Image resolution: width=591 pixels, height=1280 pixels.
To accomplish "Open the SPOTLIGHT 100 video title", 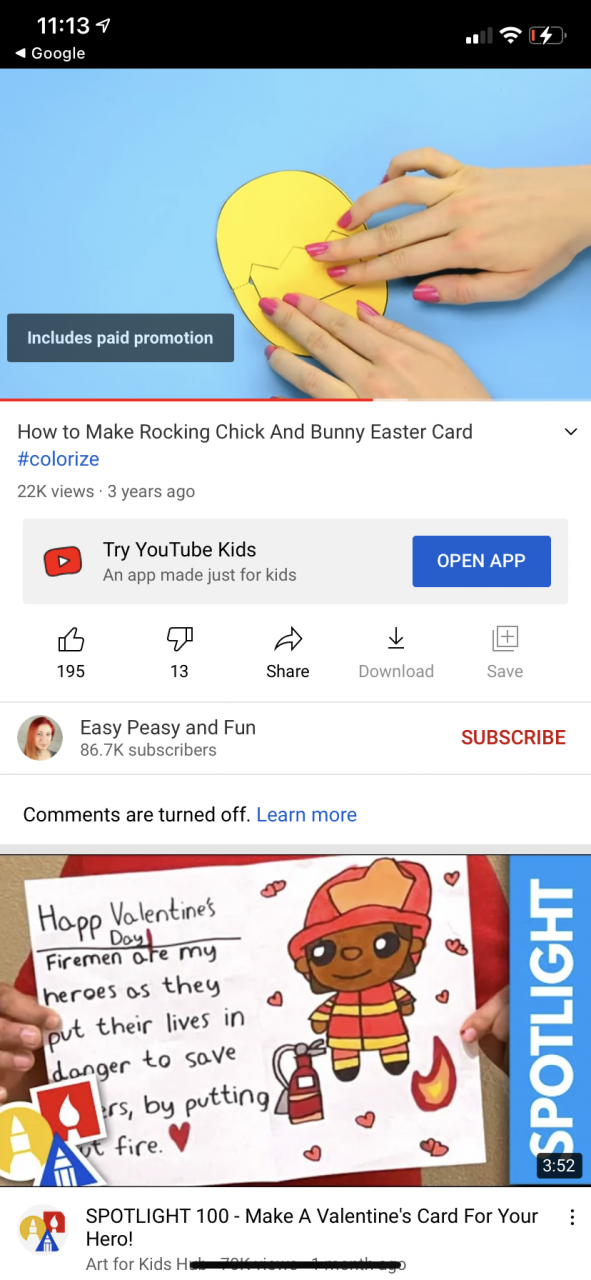I will [312, 1228].
